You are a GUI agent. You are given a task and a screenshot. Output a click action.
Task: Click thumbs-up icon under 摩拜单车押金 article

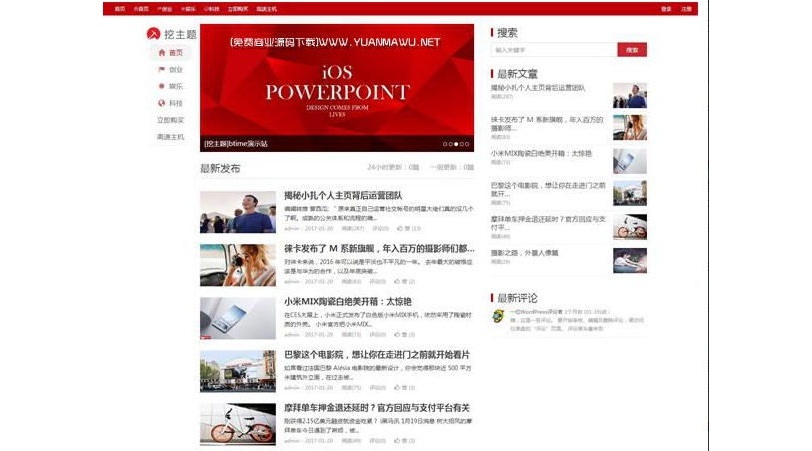[397, 441]
